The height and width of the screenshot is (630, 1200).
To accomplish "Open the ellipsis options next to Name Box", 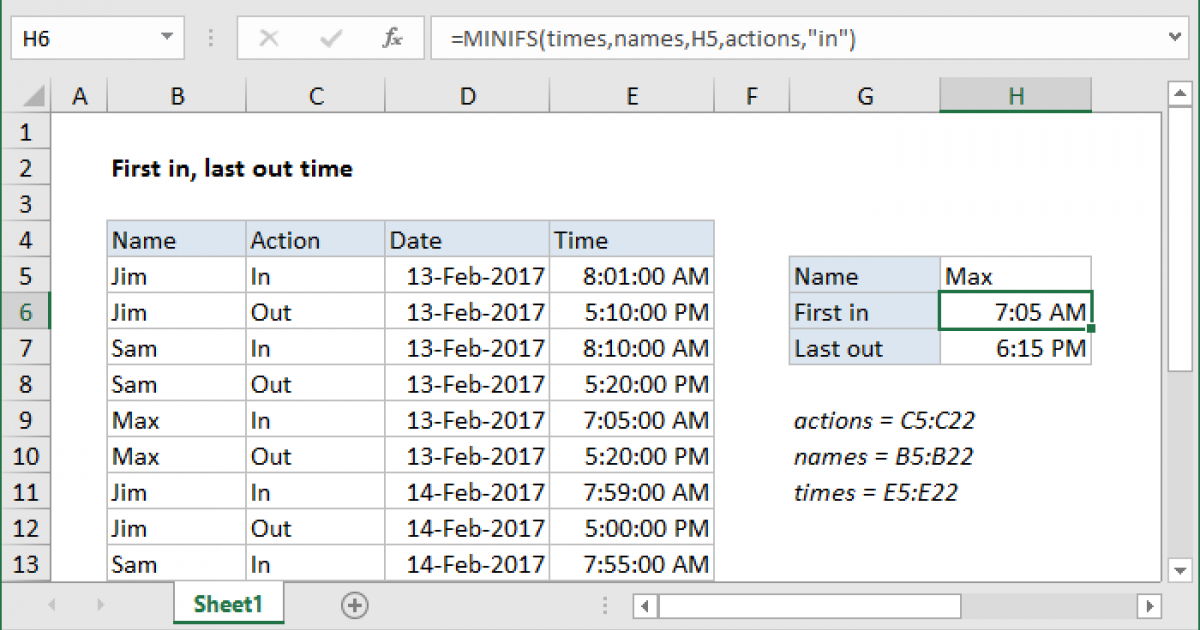I will [210, 37].
